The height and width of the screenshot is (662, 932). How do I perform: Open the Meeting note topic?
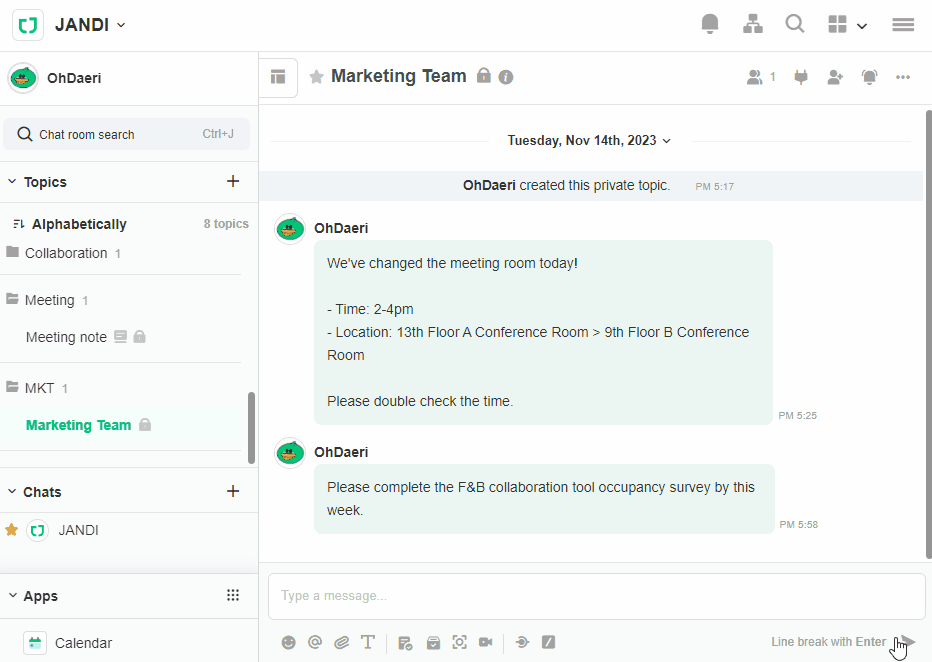(x=66, y=337)
